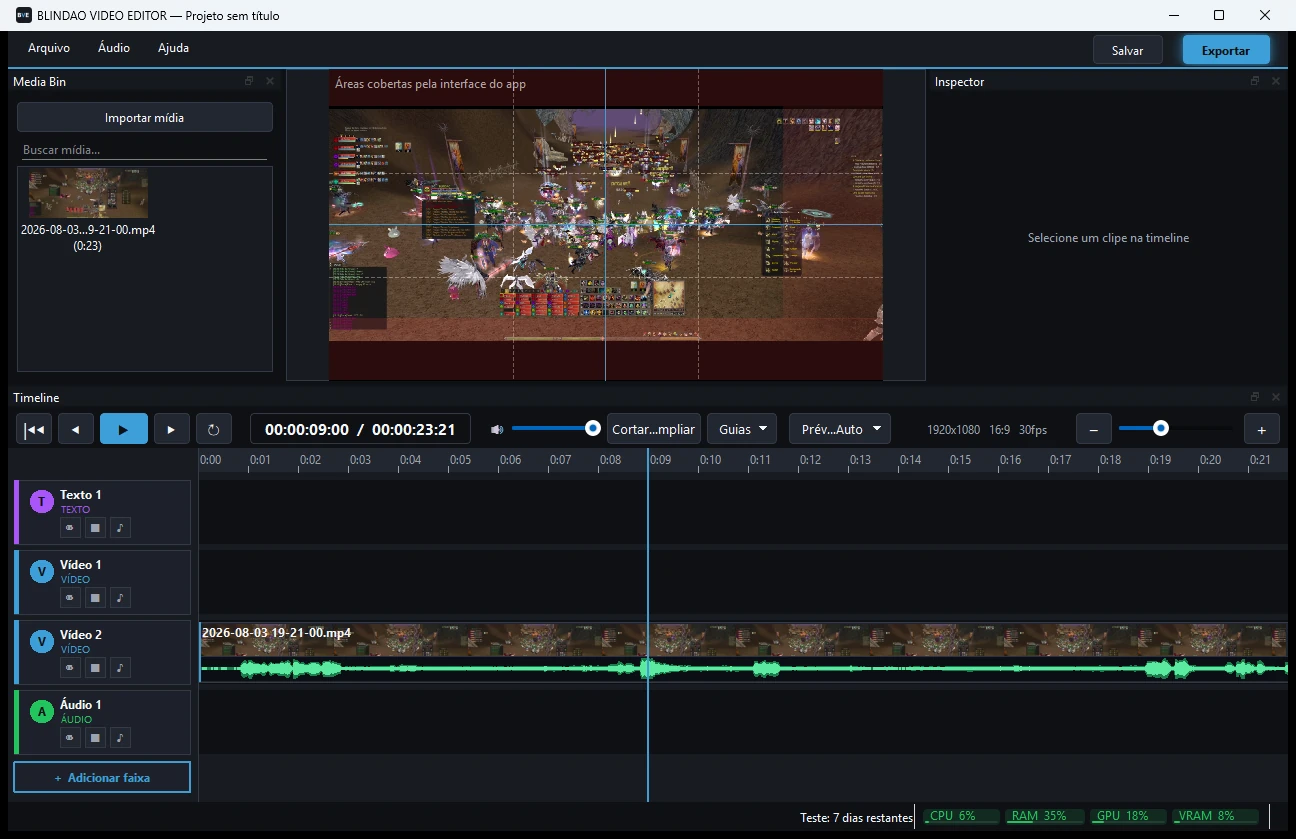Viewport: 1296px width, 839px height.
Task: Zoom in the timeline with plus button
Action: point(1262,429)
